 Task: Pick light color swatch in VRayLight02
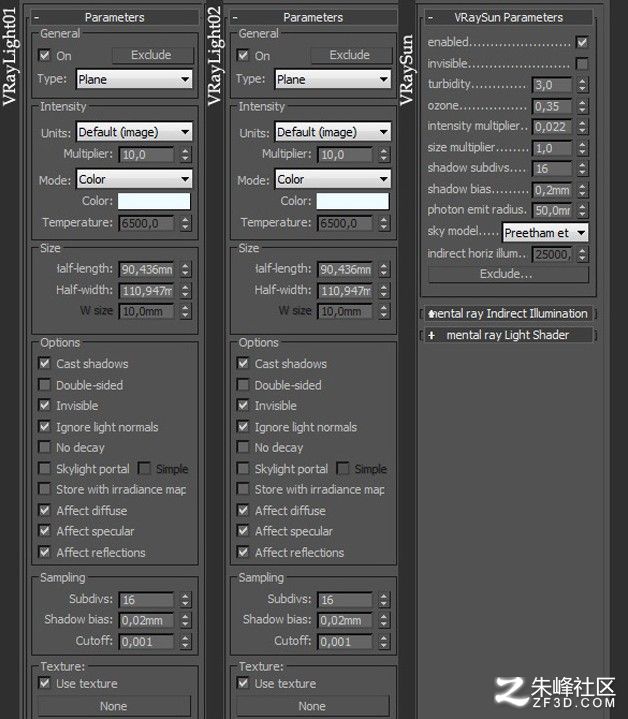pos(353,201)
